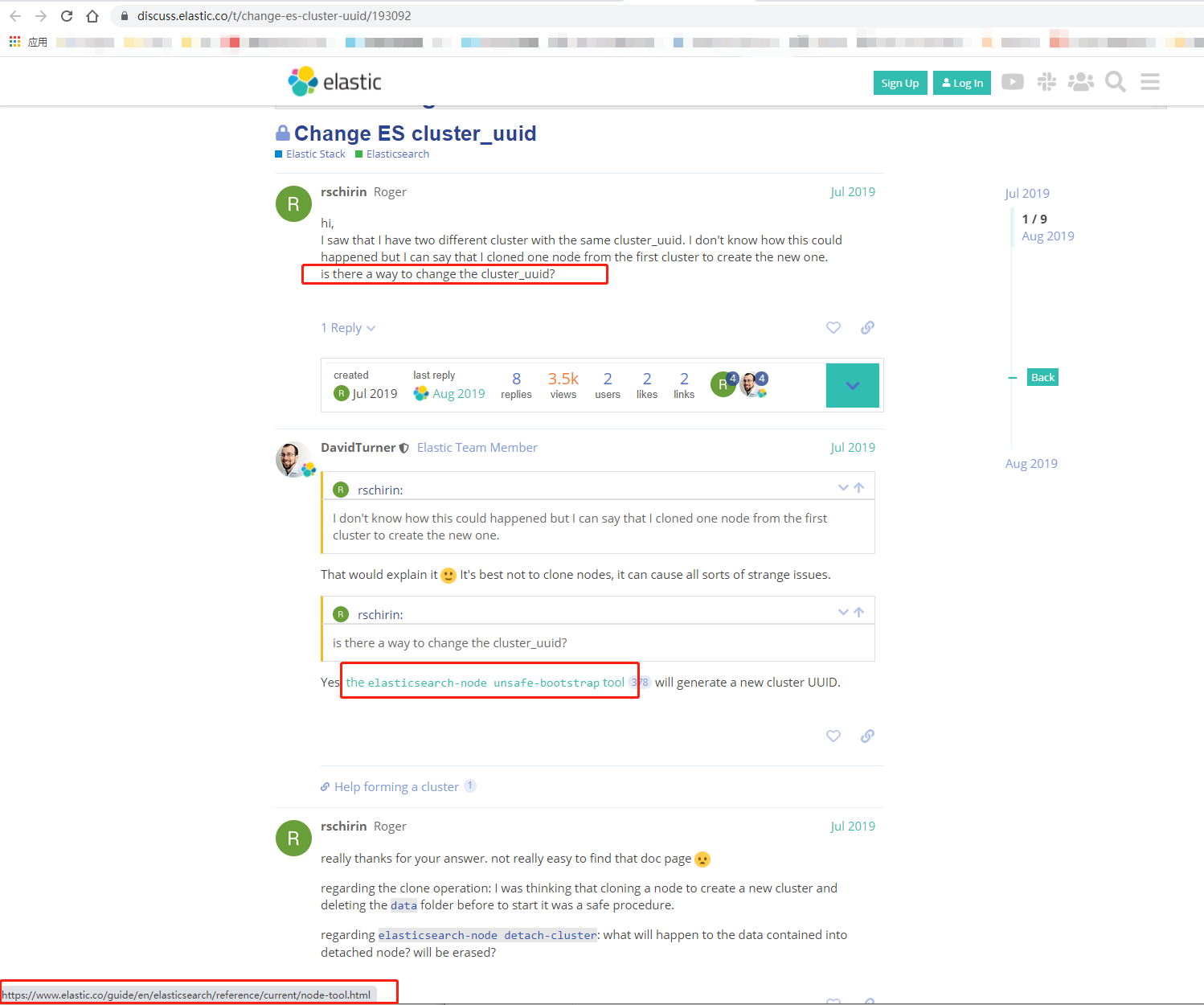Open the hamburger menu in header
This screenshot has height=1005, width=1204.
1150,81
